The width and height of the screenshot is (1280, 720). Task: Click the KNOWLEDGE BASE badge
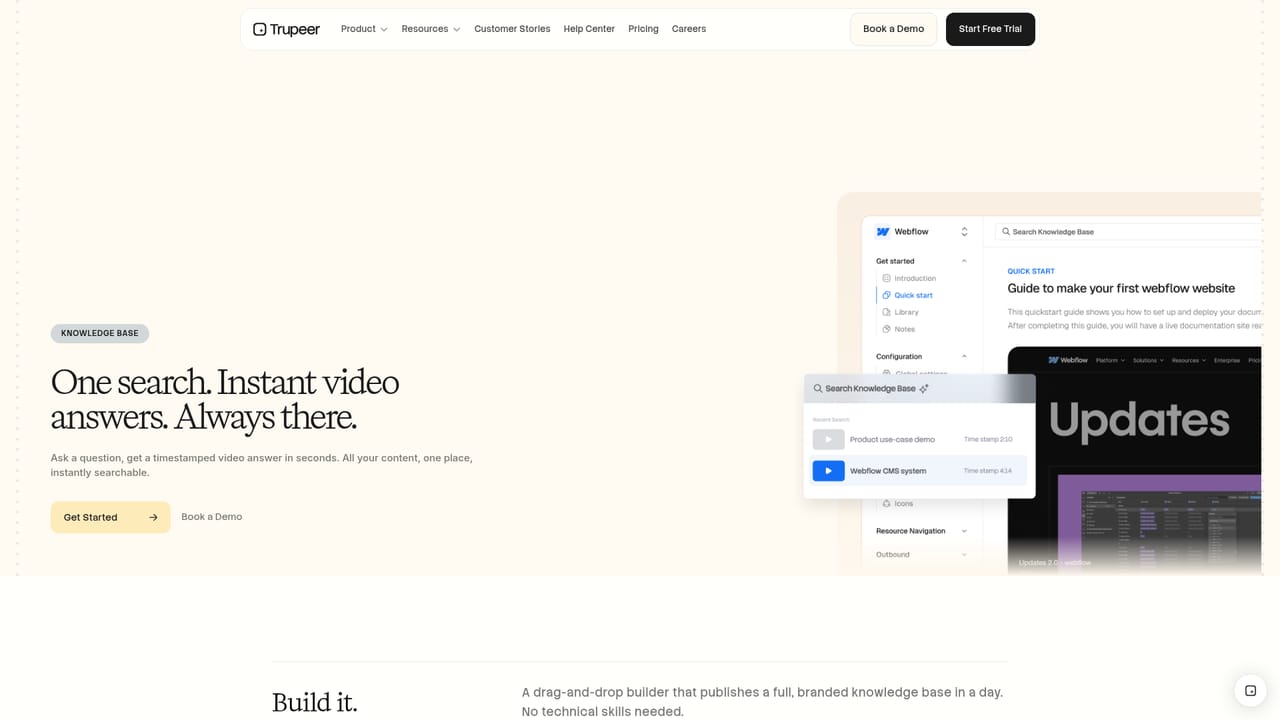click(x=100, y=333)
